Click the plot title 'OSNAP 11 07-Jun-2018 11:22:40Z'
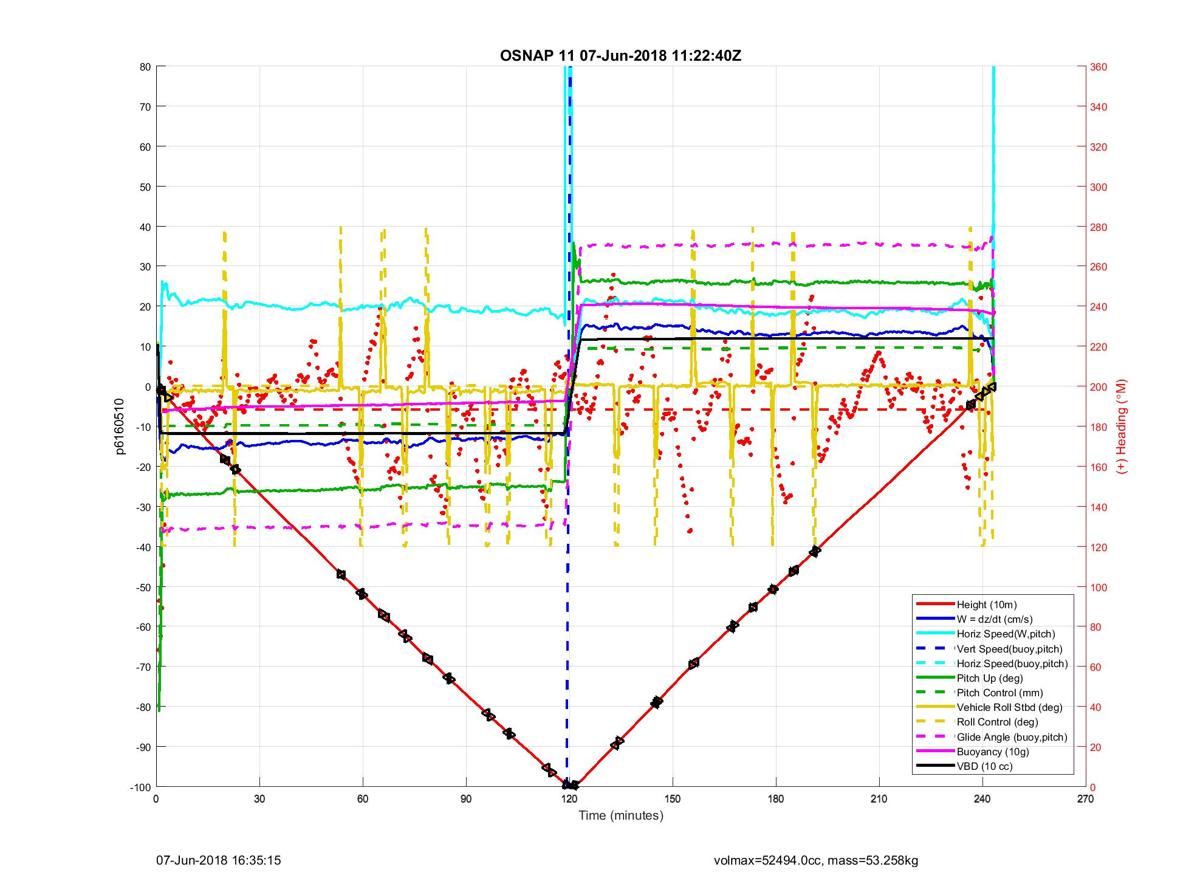The width and height of the screenshot is (1200, 885). tap(620, 55)
